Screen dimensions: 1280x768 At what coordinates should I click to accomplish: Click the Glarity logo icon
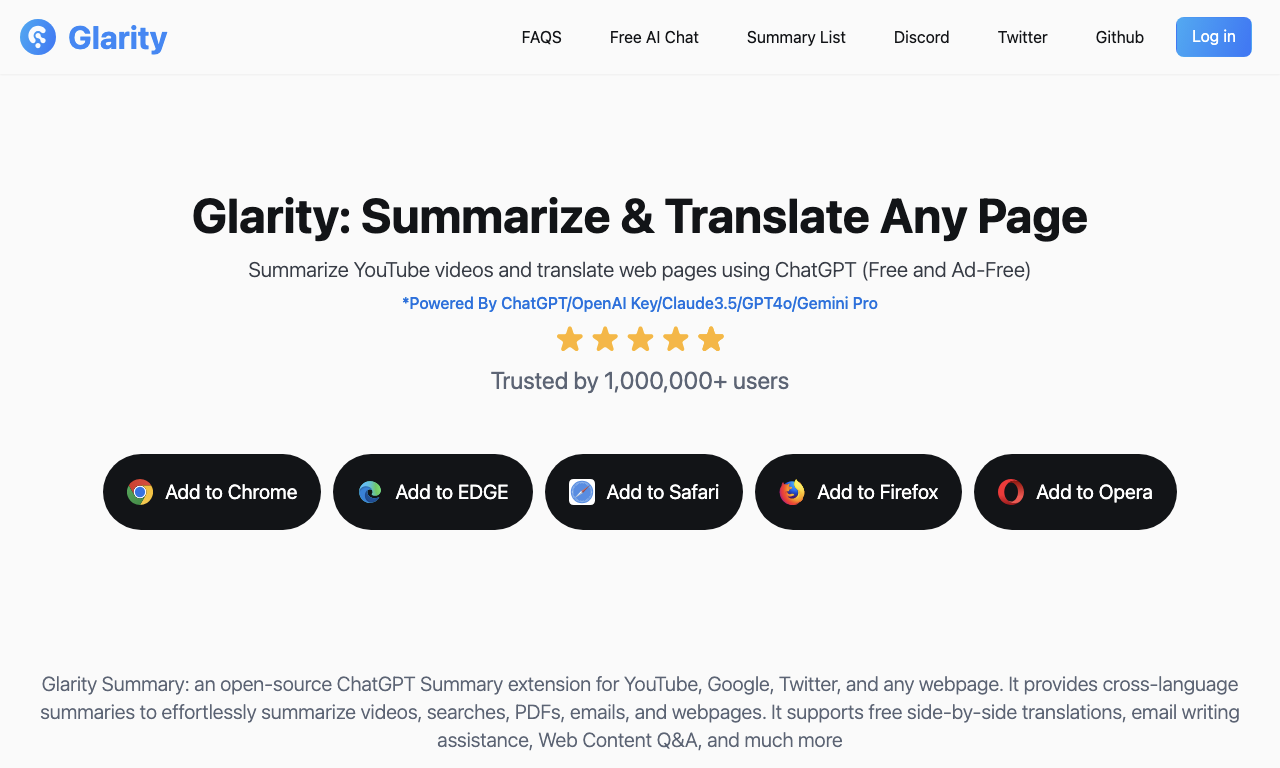tap(38, 37)
